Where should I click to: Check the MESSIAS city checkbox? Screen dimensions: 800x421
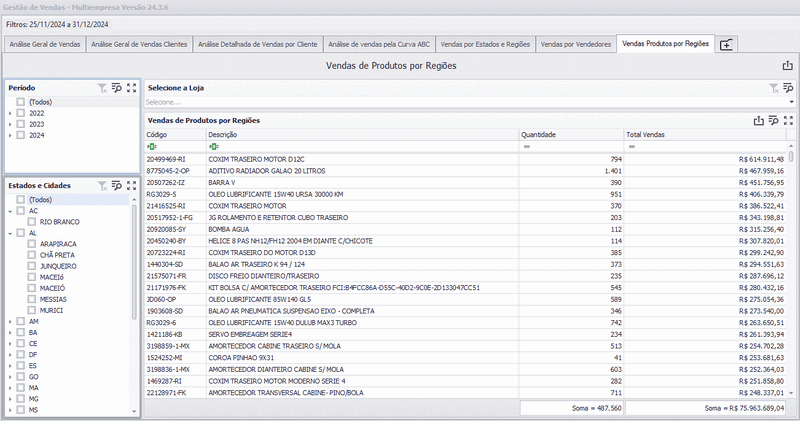32,300
